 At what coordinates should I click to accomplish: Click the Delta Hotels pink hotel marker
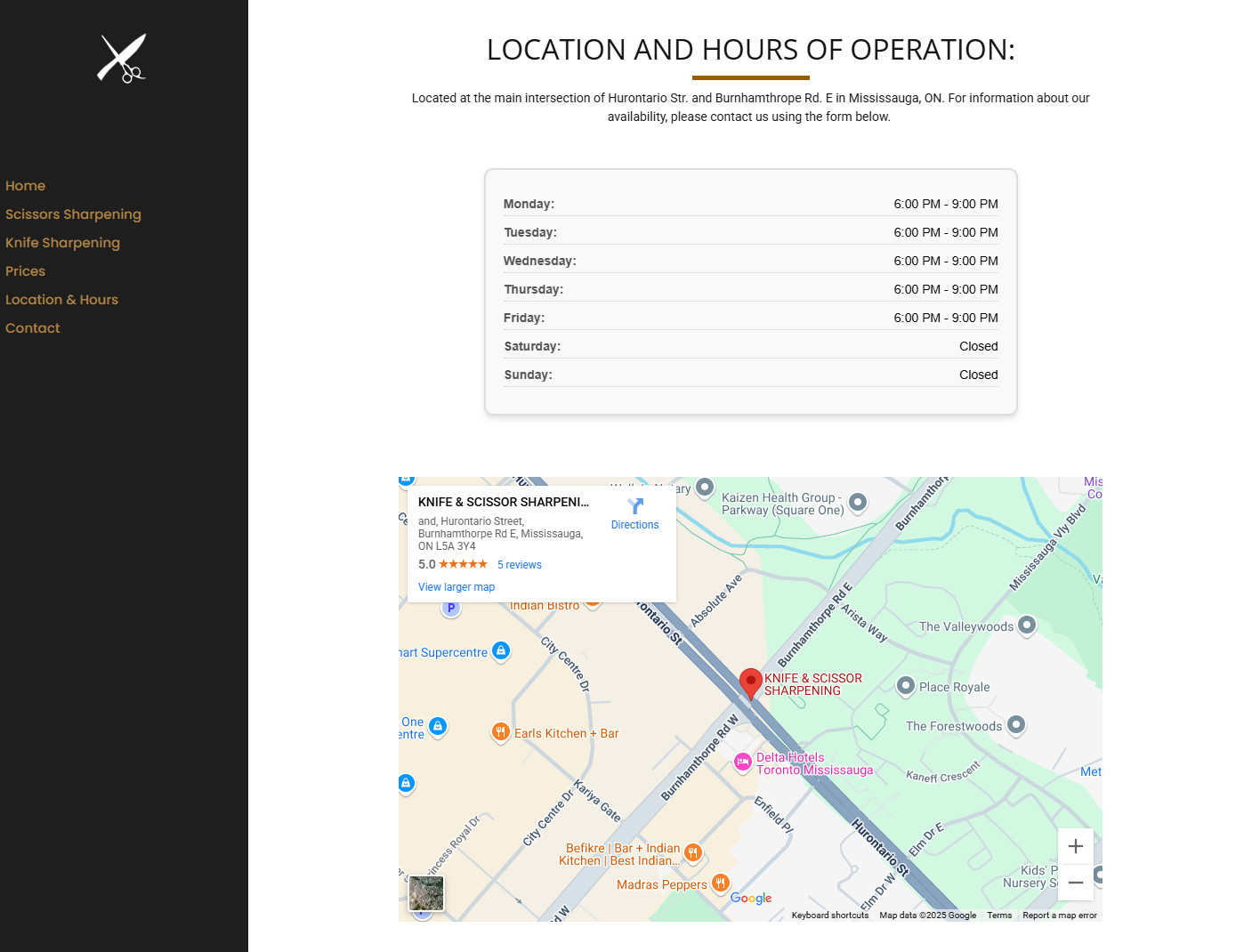click(743, 762)
